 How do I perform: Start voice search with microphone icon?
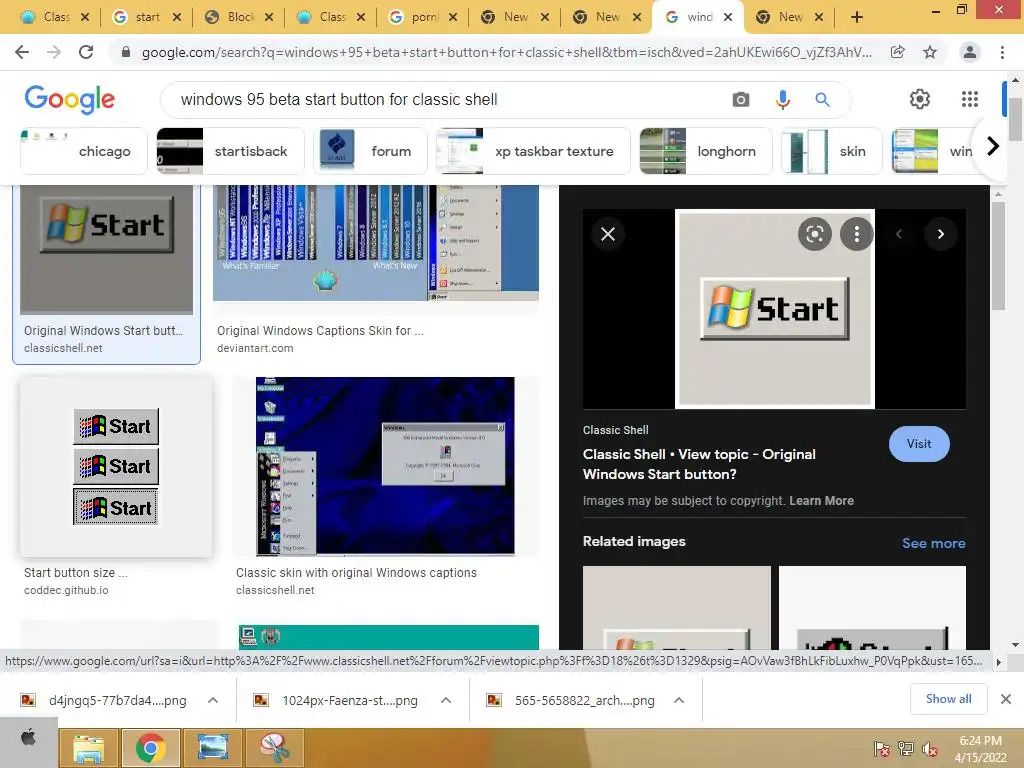(782, 99)
